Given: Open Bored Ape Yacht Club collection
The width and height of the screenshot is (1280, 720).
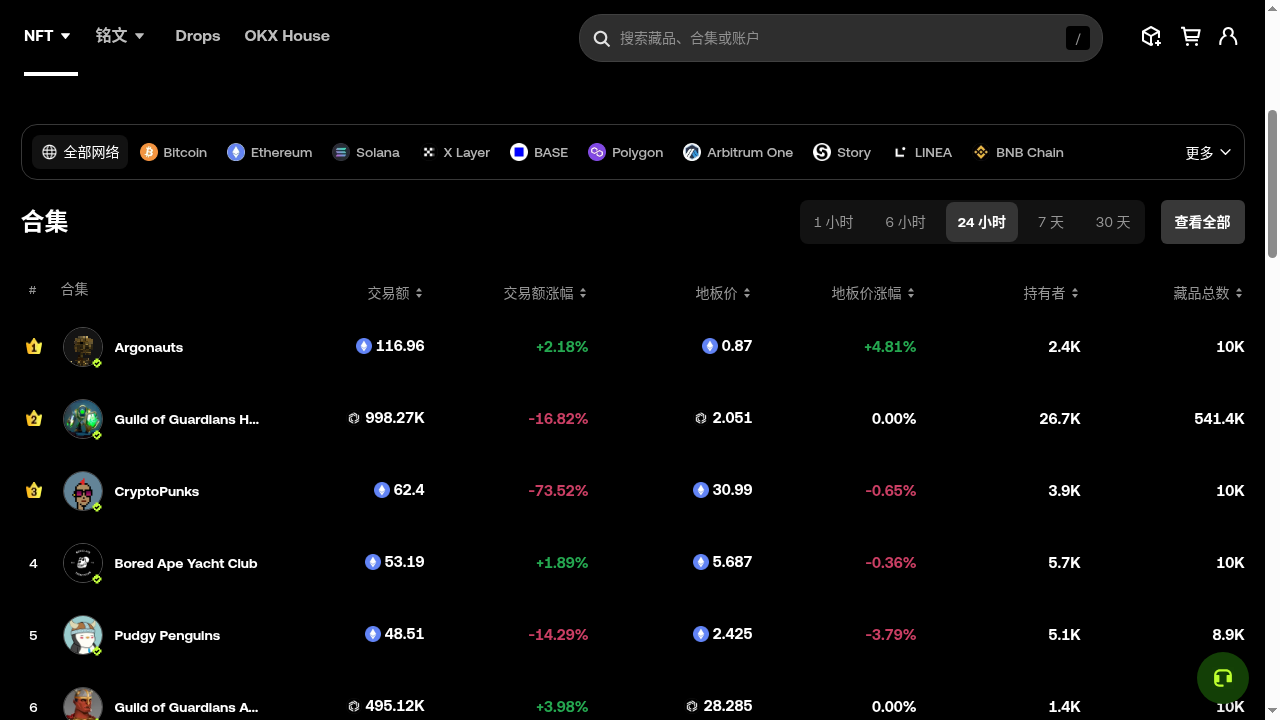Looking at the screenshot, I should click(186, 563).
